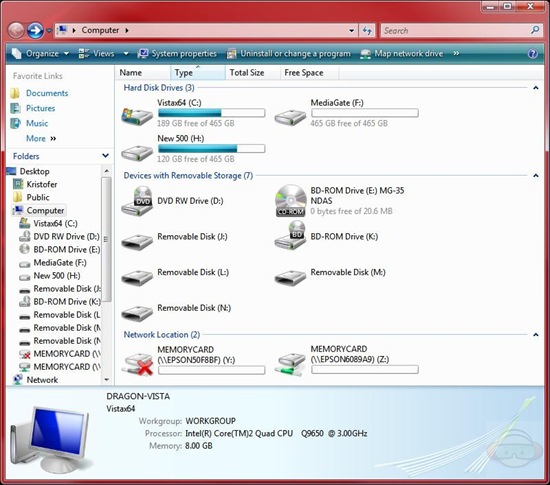Sort by the Type column header
The width and height of the screenshot is (550, 485).
198,73
